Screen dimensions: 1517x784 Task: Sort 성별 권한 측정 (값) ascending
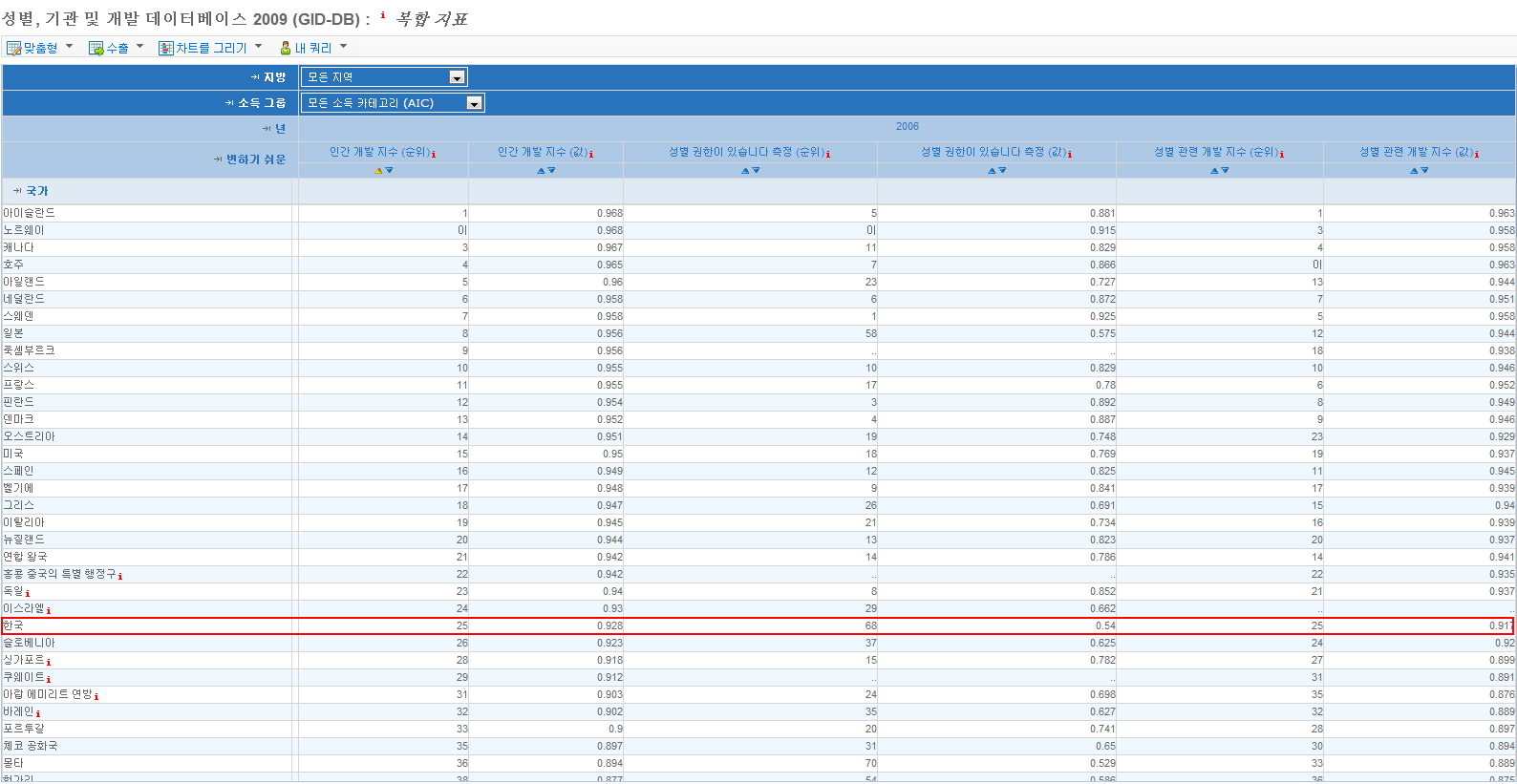click(x=992, y=170)
